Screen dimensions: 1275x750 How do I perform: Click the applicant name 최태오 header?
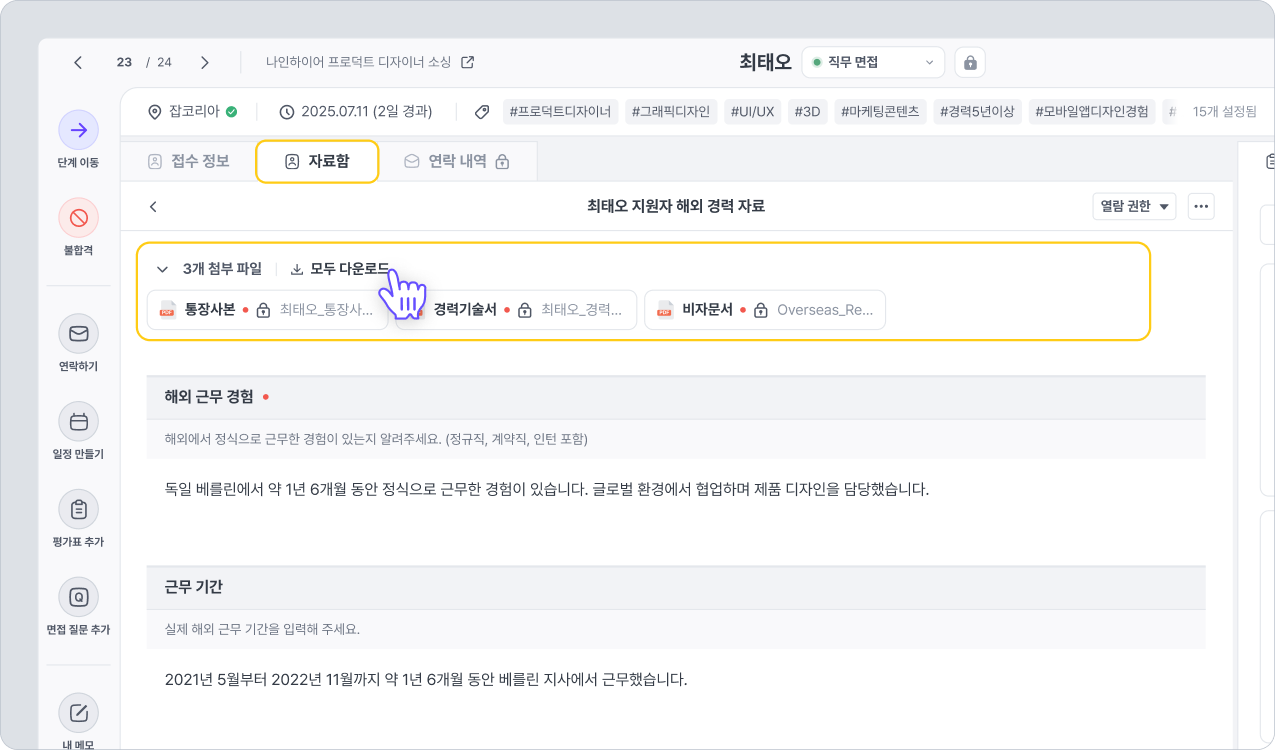coord(765,62)
